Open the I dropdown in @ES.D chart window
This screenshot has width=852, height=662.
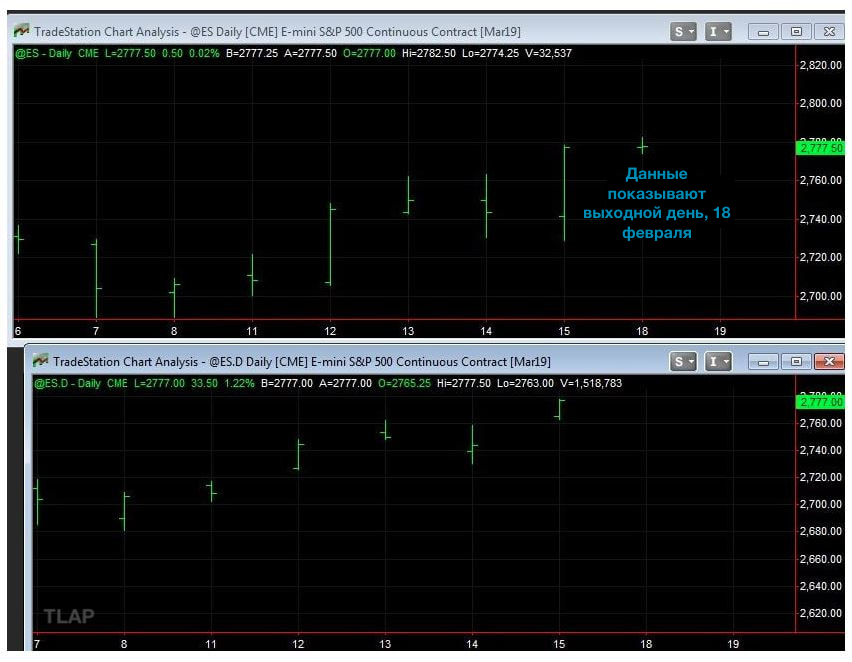coord(718,361)
